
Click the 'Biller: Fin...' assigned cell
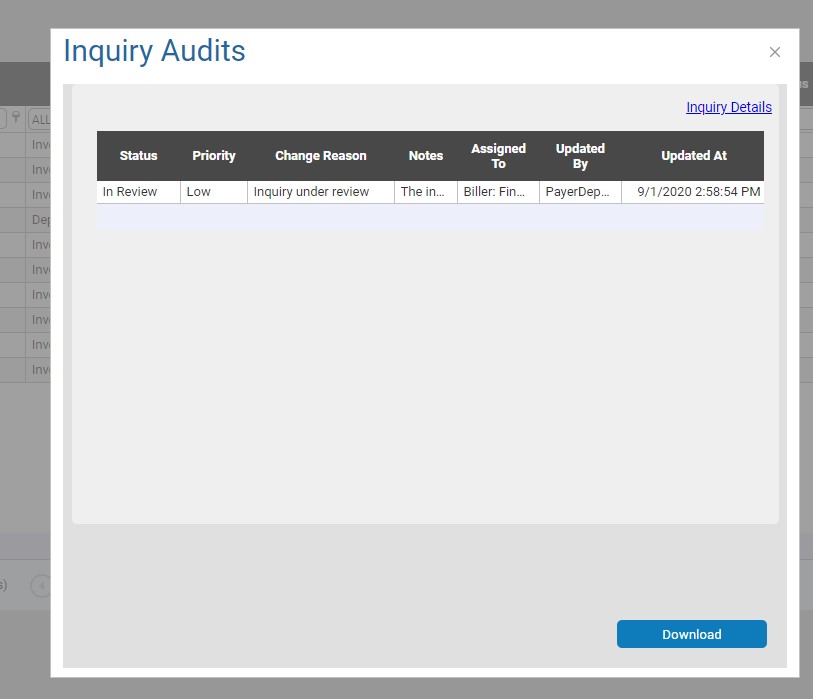498,192
